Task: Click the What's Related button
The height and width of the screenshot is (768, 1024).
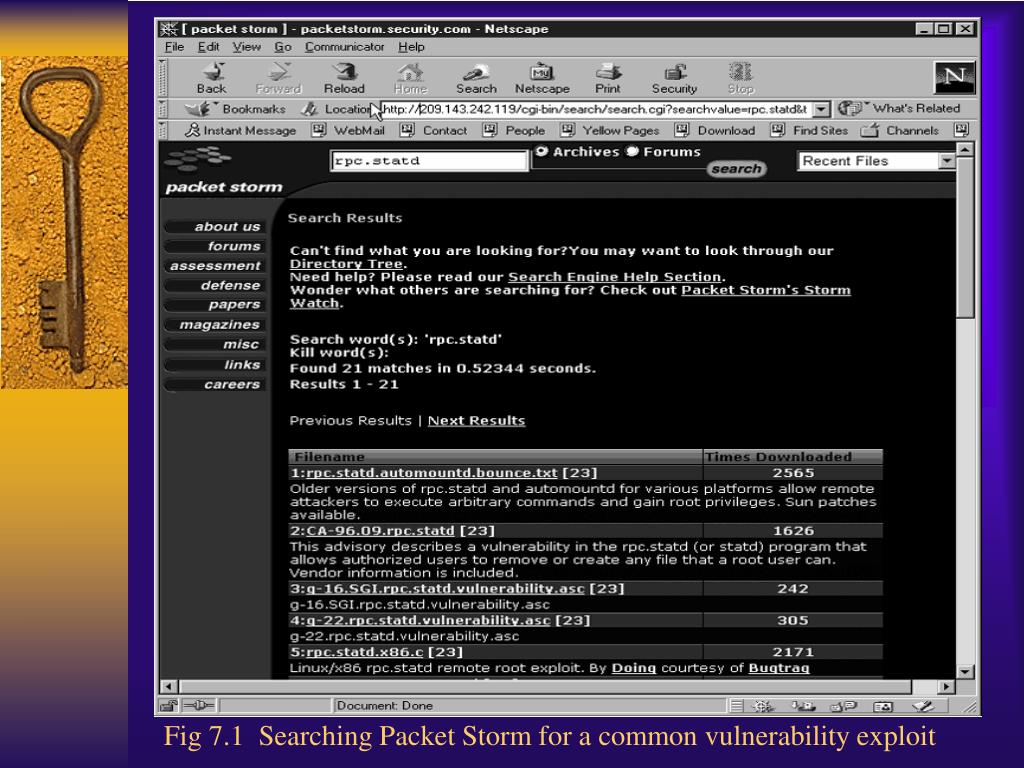Action: tap(901, 108)
